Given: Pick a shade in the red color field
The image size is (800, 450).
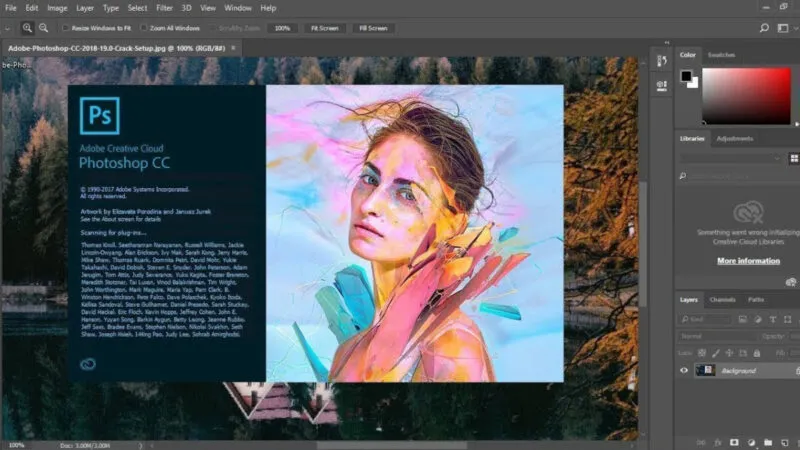Looking at the screenshot, I should pyautogui.click(x=746, y=96).
